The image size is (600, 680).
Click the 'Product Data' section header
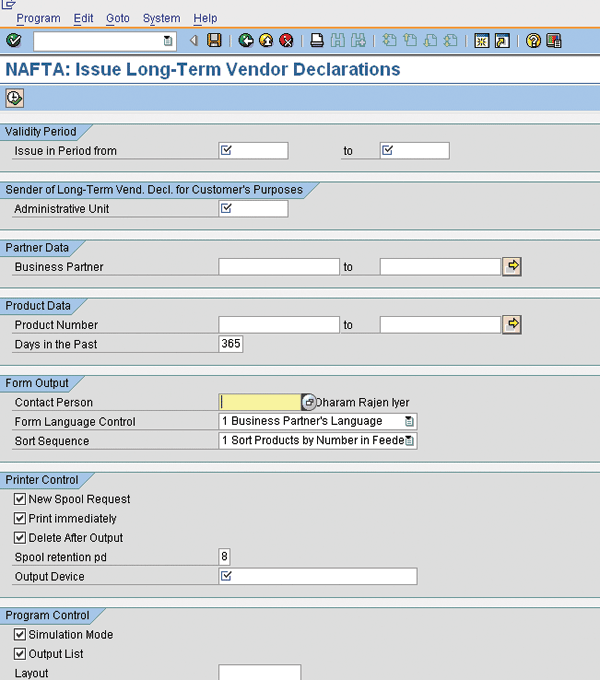[x=38, y=306]
